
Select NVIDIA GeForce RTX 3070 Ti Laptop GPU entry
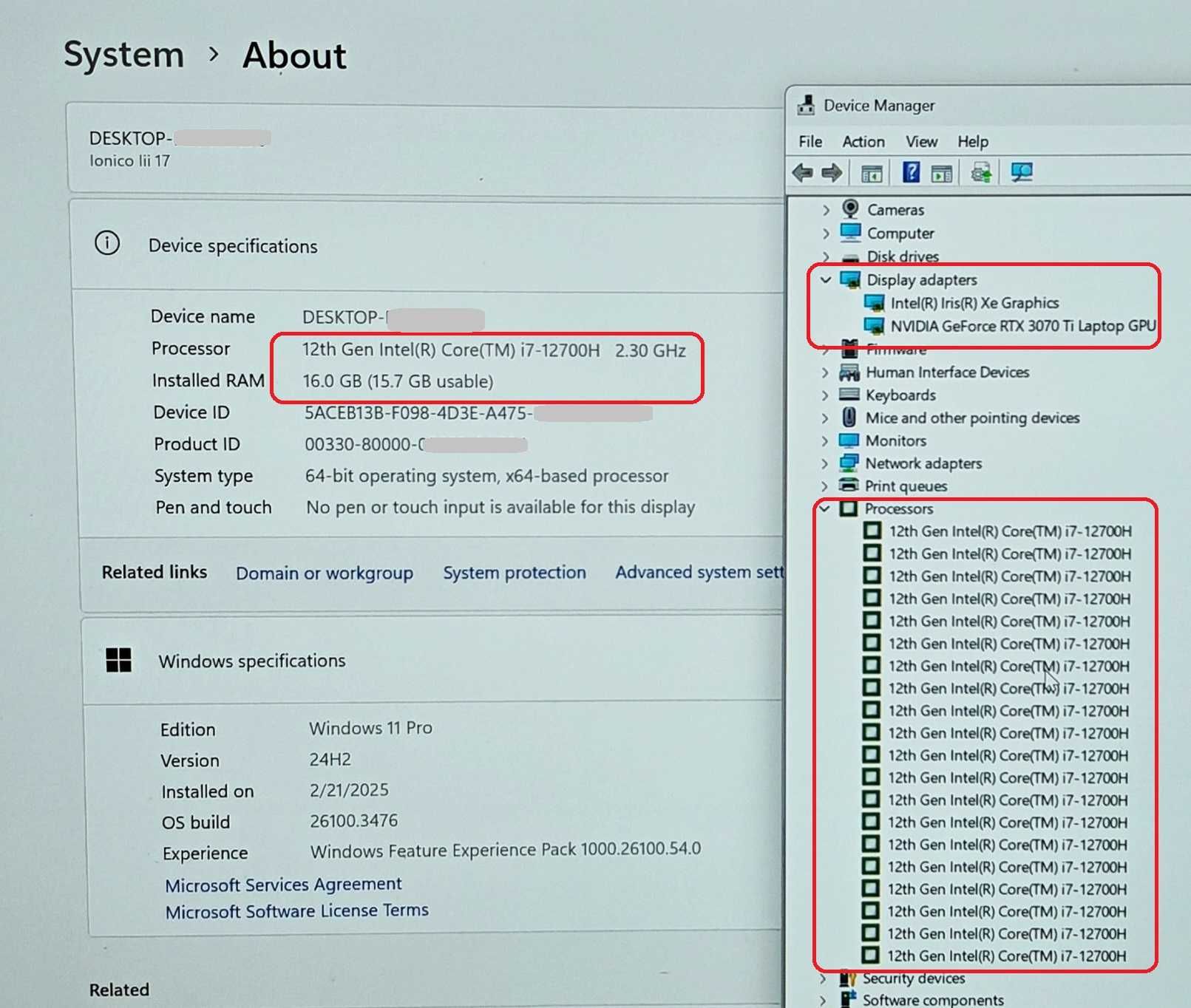pyautogui.click(x=1023, y=326)
